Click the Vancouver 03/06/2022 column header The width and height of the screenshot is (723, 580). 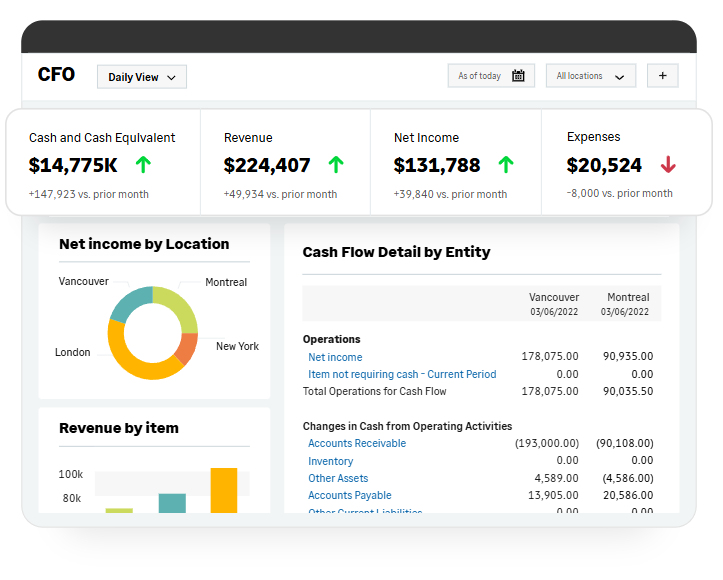(554, 304)
